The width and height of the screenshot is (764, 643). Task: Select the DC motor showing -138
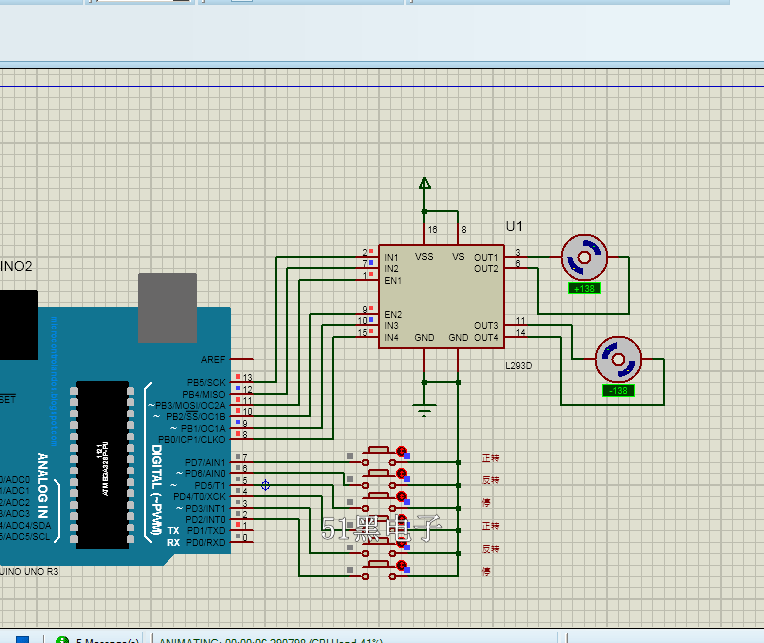tap(618, 359)
